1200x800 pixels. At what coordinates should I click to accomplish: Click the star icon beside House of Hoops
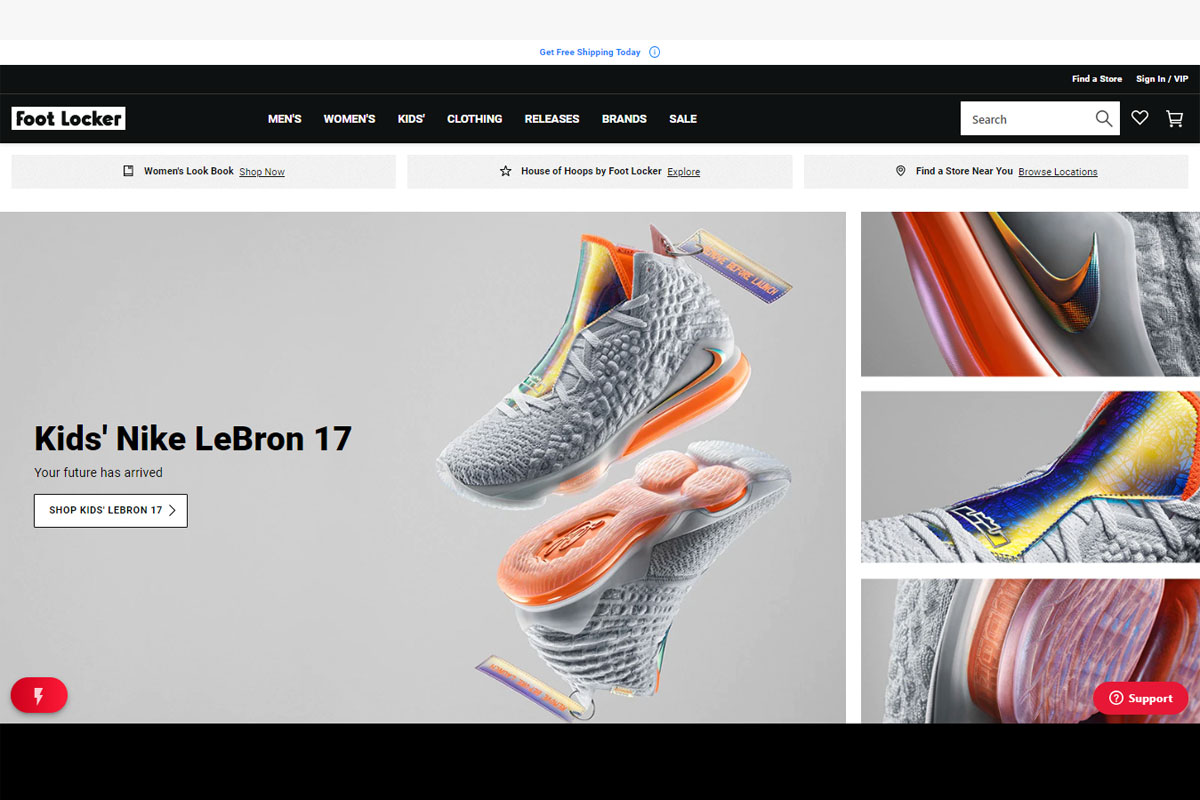coord(505,170)
